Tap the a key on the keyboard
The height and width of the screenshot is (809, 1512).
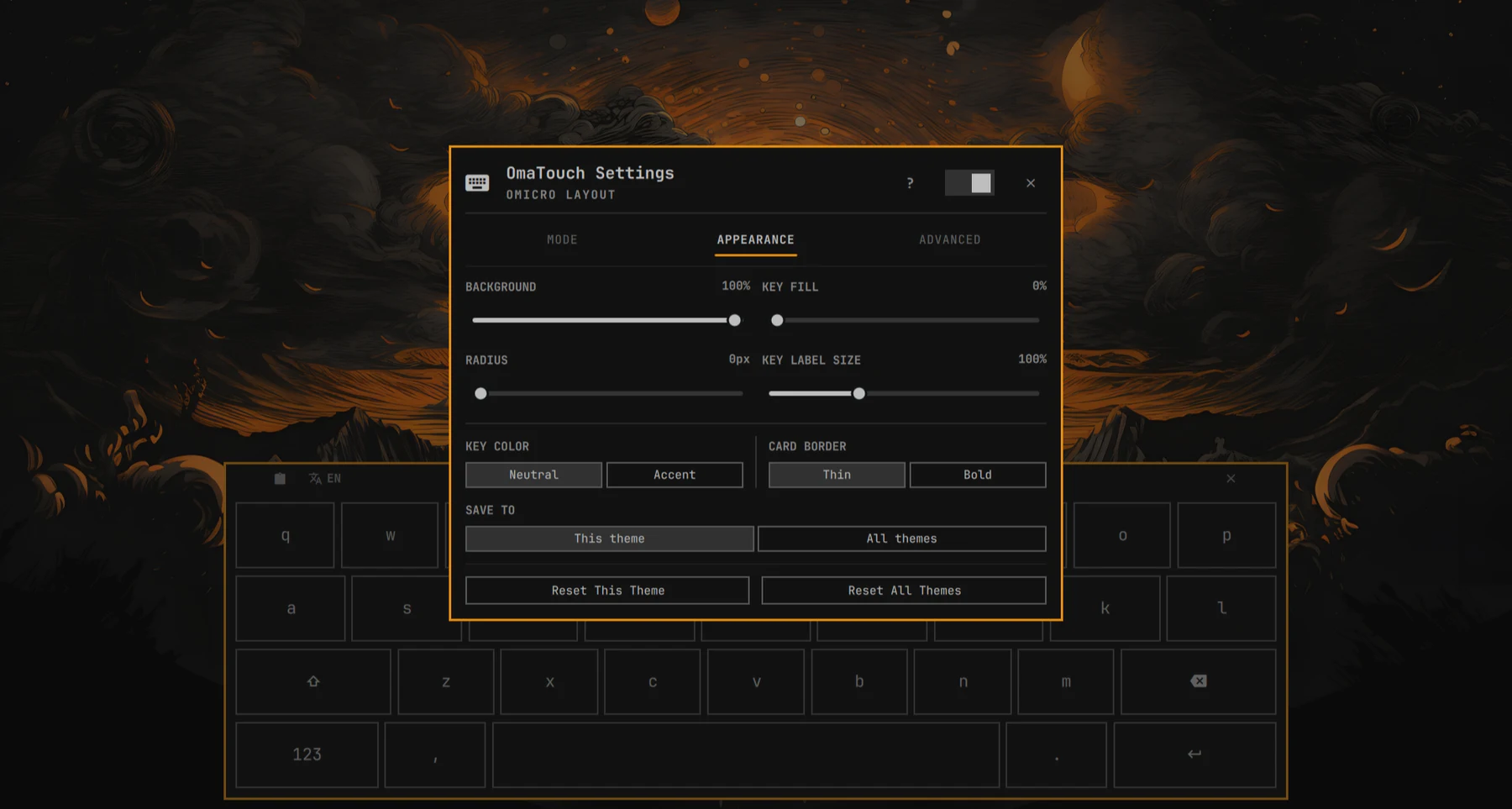pyautogui.click(x=291, y=608)
